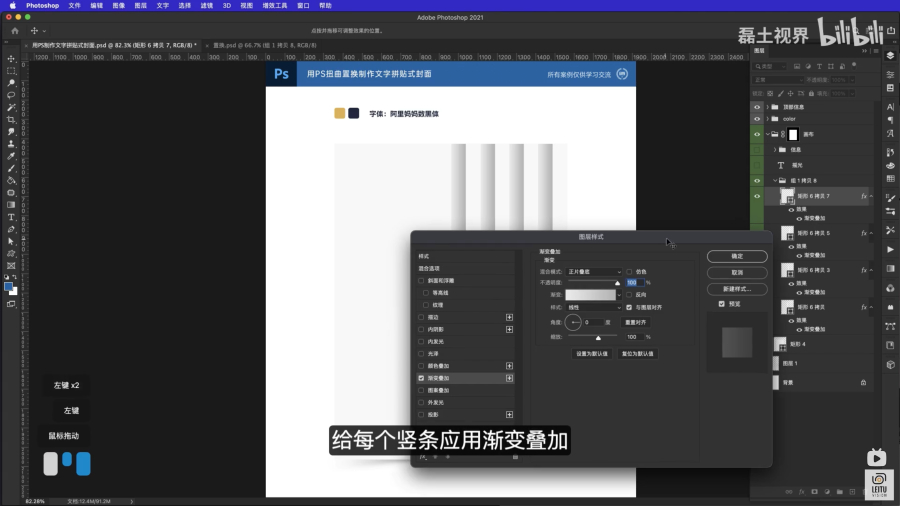Collapse the 组 1 拷贝 8 group

tap(775, 181)
